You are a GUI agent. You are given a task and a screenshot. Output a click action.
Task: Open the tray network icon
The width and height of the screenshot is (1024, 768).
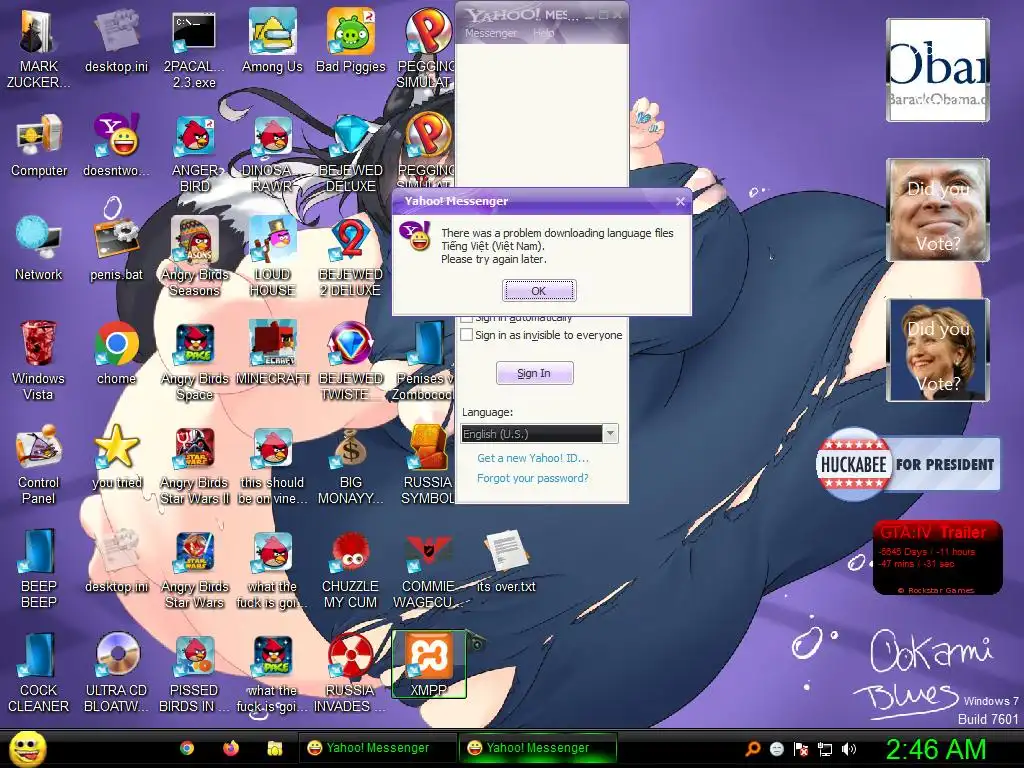click(x=825, y=749)
